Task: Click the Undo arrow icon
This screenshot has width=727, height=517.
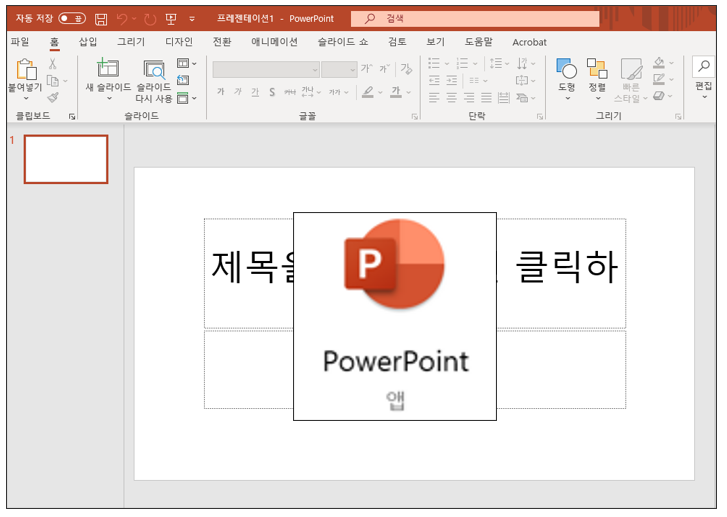Action: click(122, 19)
